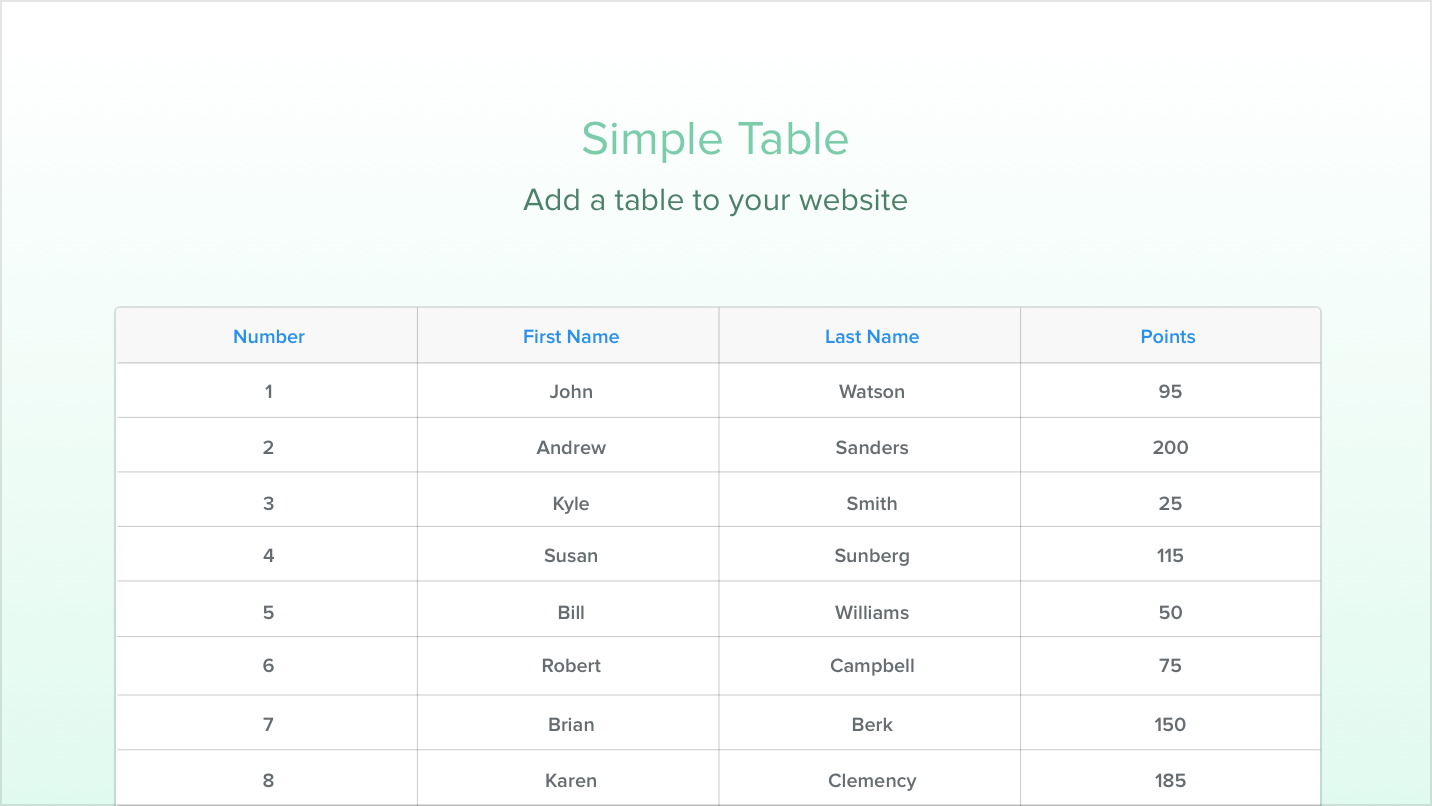Select the cell showing Karen

[569, 779]
